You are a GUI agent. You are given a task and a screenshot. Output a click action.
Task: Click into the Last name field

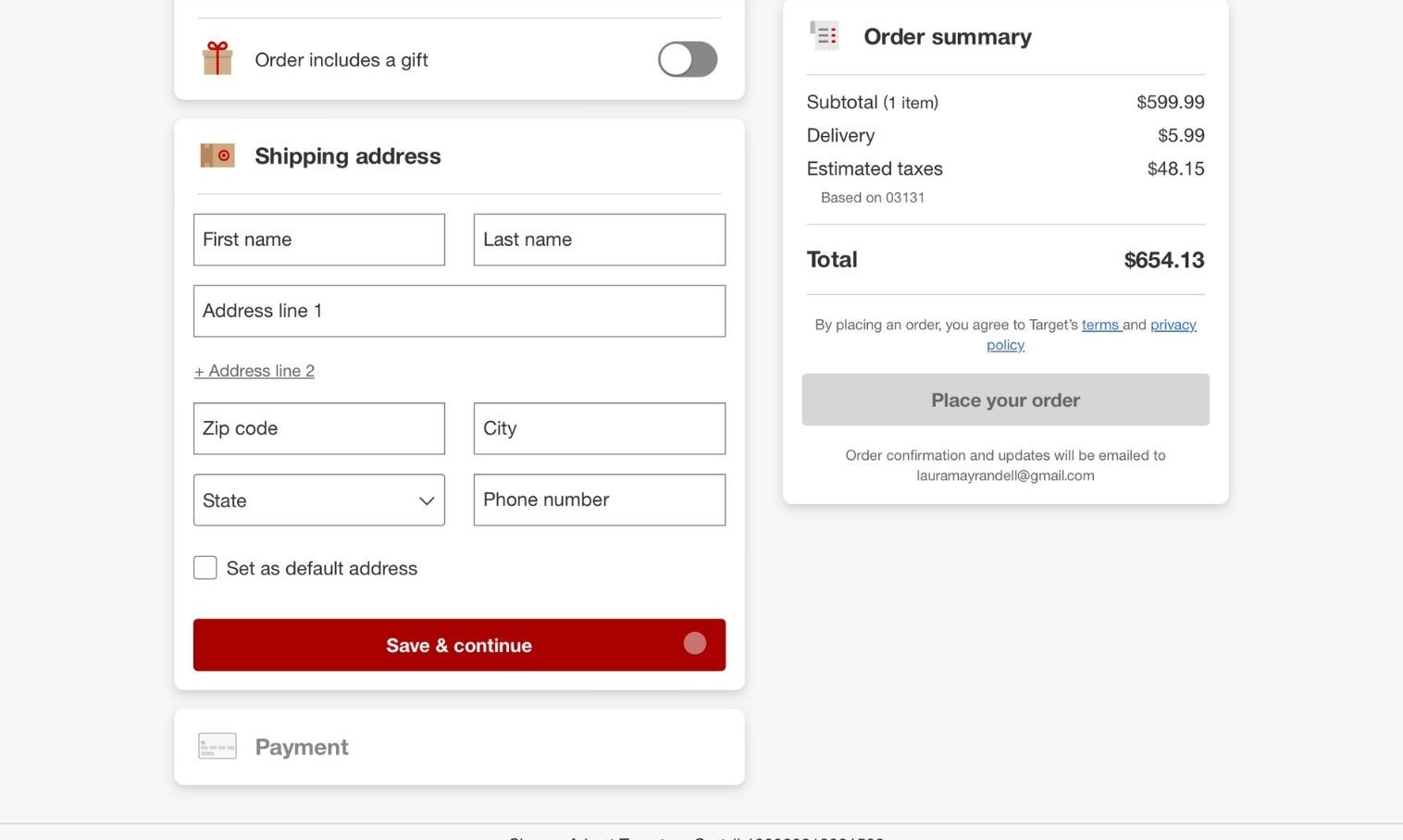pos(599,240)
